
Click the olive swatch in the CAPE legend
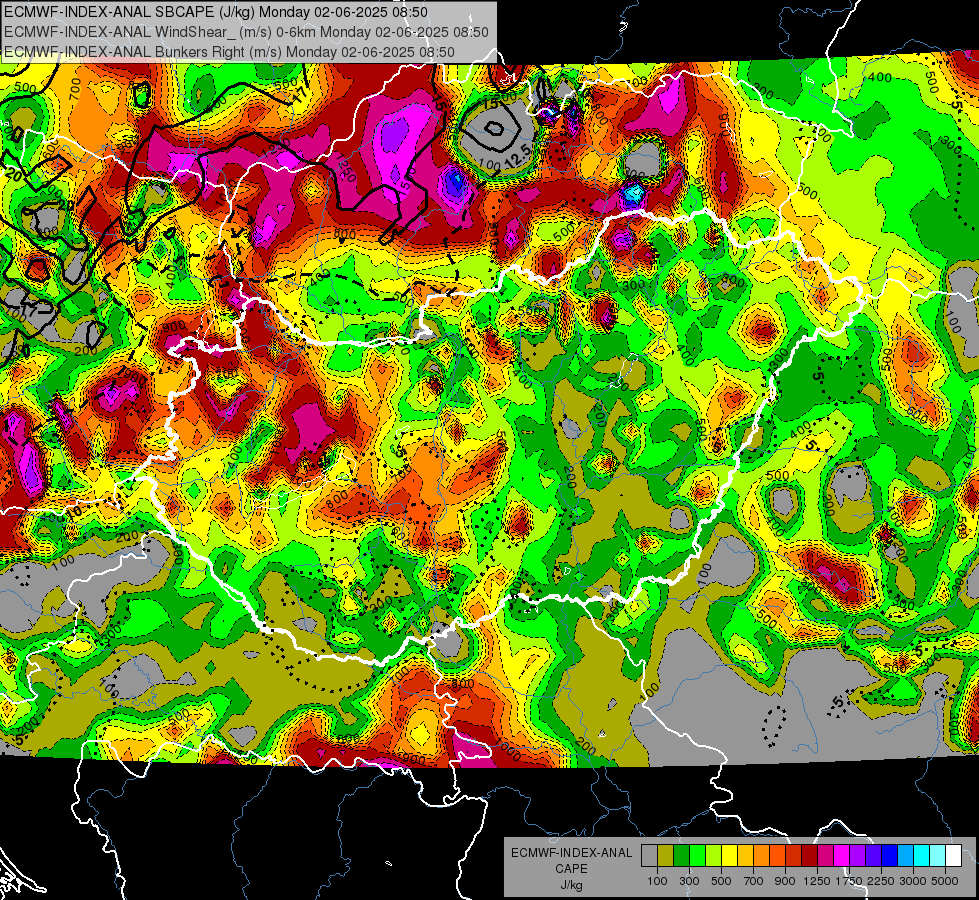click(x=666, y=856)
